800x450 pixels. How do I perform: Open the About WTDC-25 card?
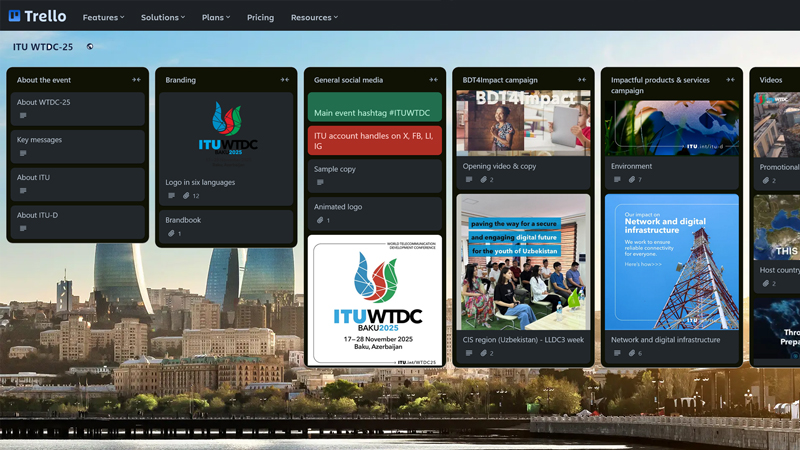[78, 109]
